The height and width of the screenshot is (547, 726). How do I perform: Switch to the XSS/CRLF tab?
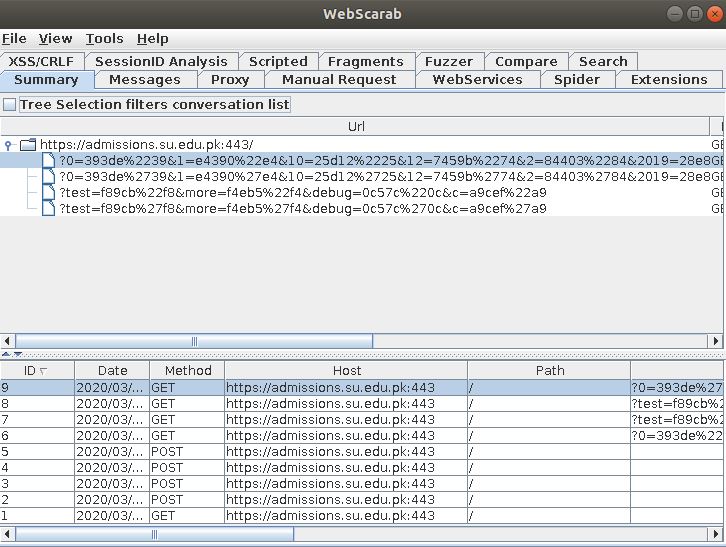(x=41, y=62)
